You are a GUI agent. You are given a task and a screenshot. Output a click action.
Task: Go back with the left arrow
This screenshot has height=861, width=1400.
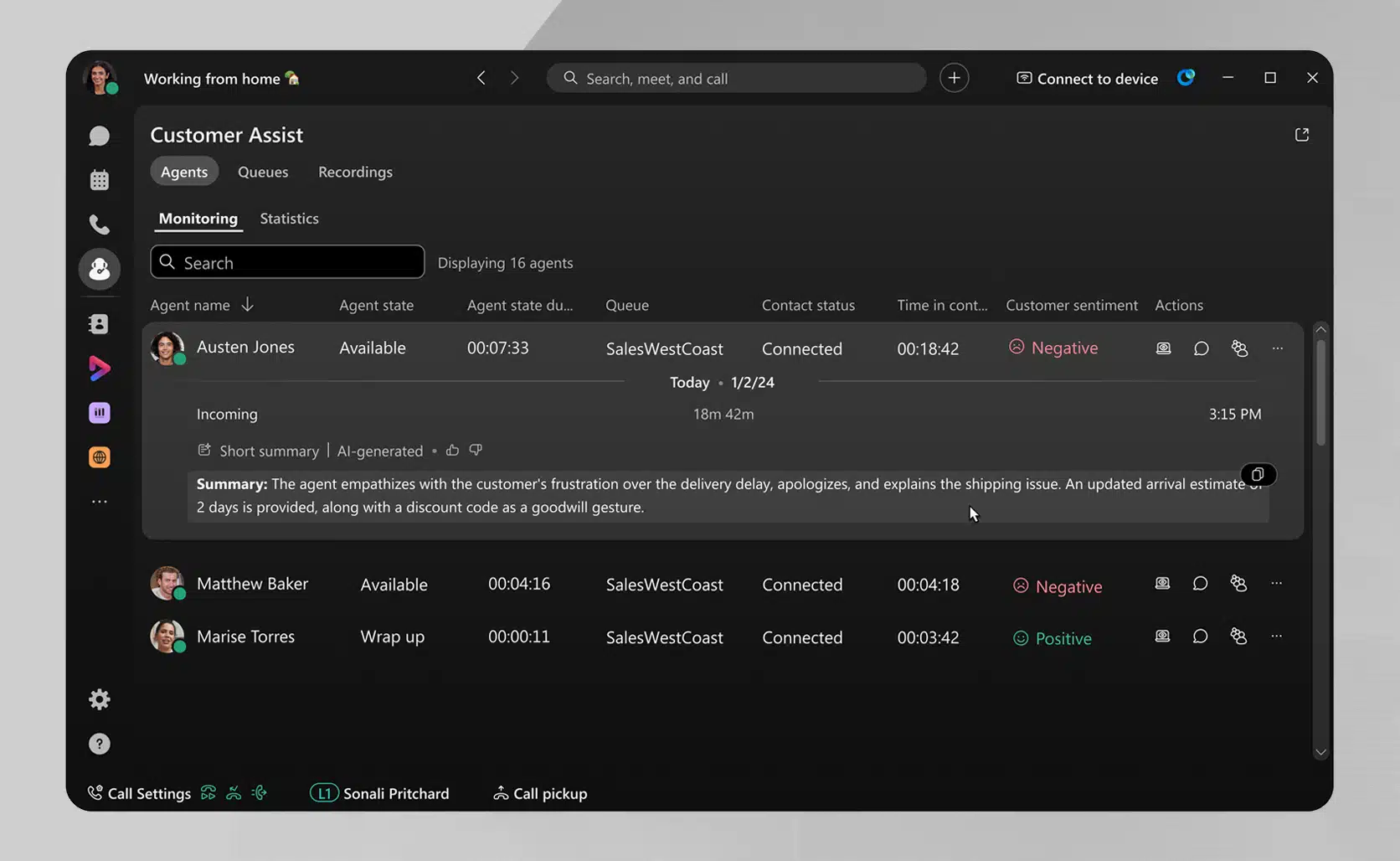481,78
